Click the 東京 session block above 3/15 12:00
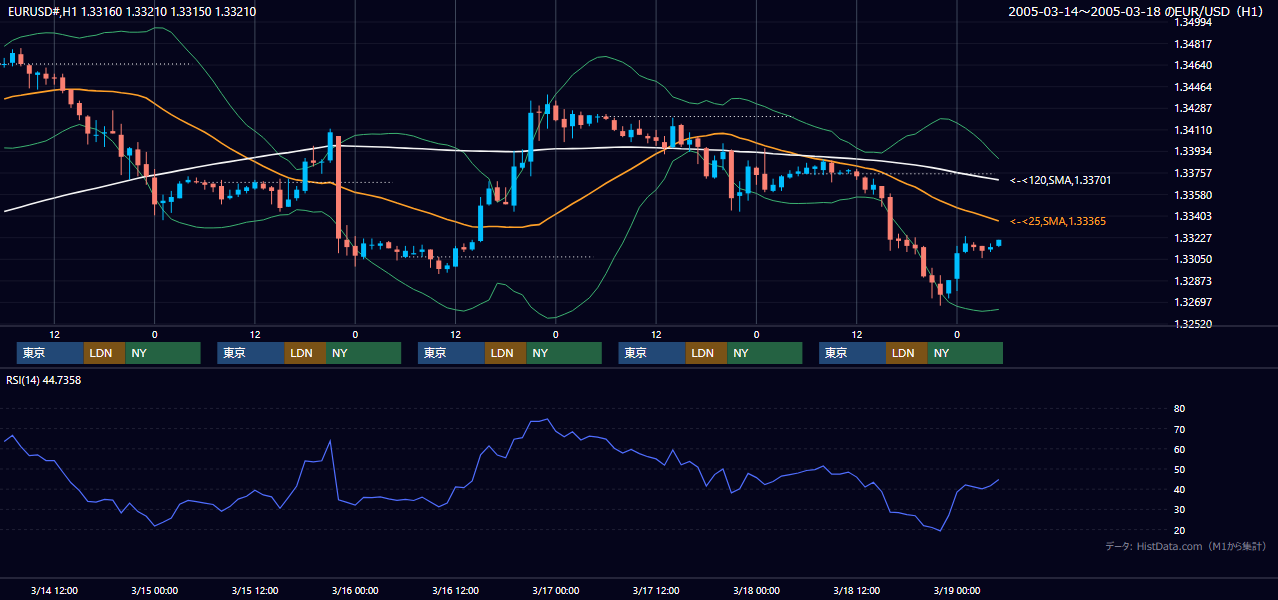This screenshot has width=1278, height=600. (x=251, y=353)
